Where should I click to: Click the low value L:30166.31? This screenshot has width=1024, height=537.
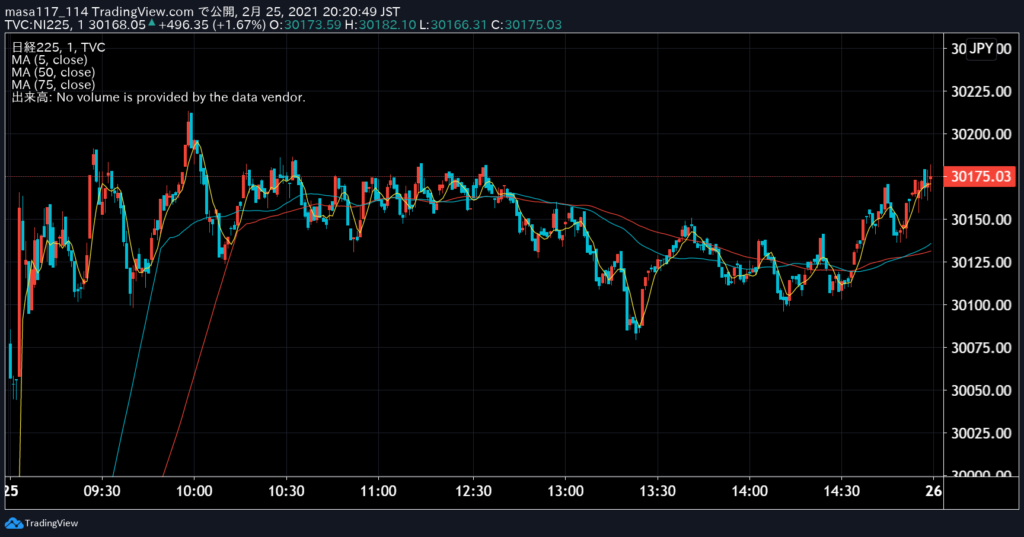coord(453,25)
